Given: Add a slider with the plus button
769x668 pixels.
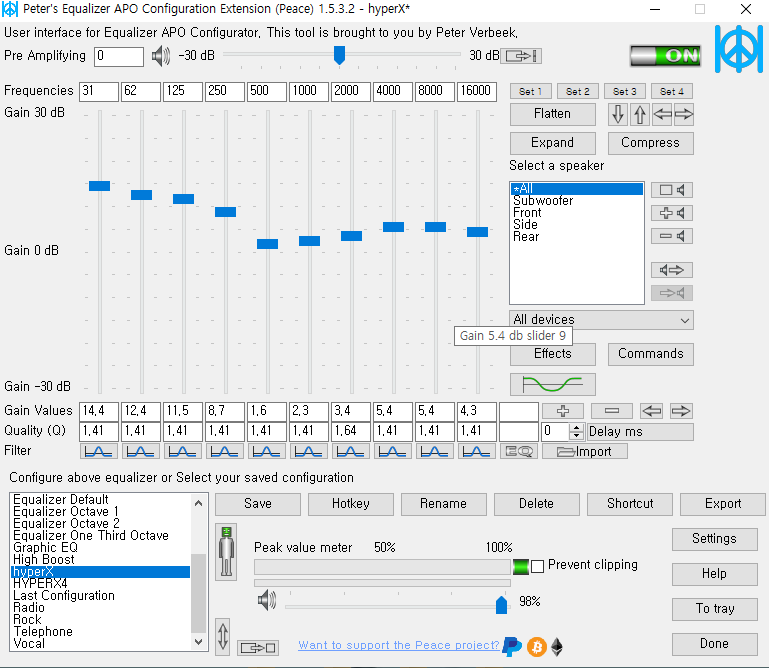Looking at the screenshot, I should tap(563, 411).
